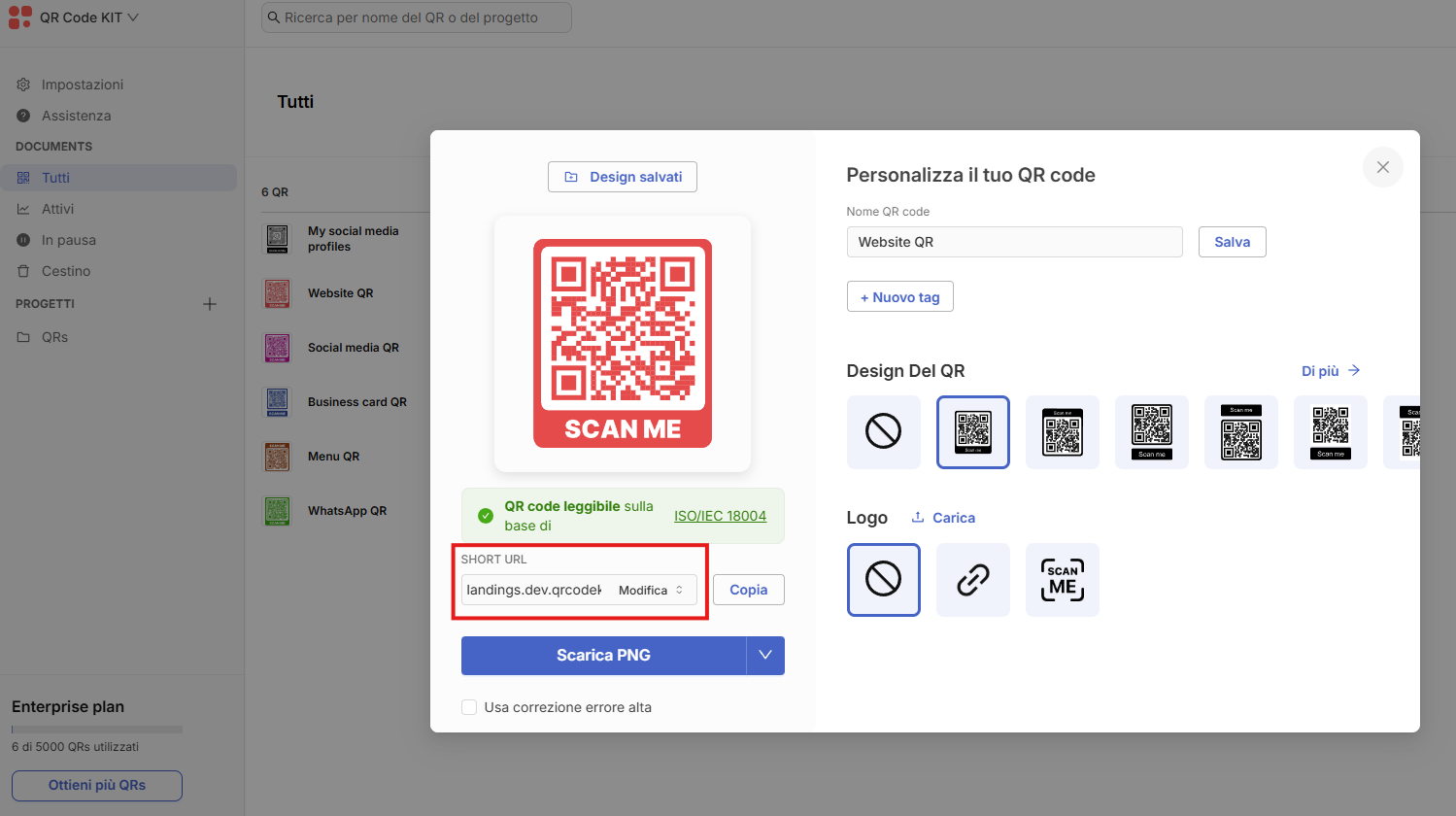
Task: Download the QR with Scarica PNG
Action: pos(603,656)
